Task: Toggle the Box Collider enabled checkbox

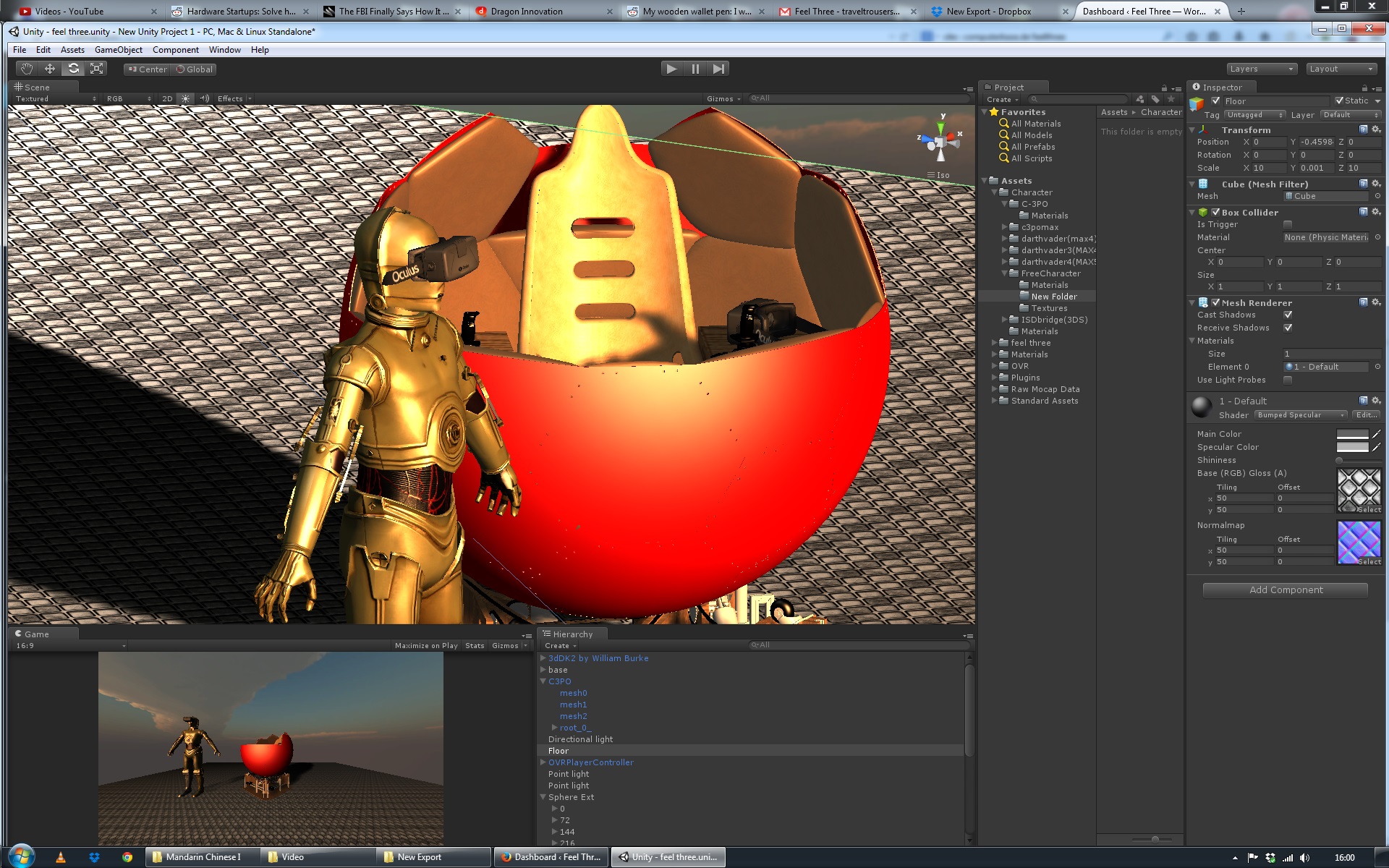Action: [x=1215, y=212]
